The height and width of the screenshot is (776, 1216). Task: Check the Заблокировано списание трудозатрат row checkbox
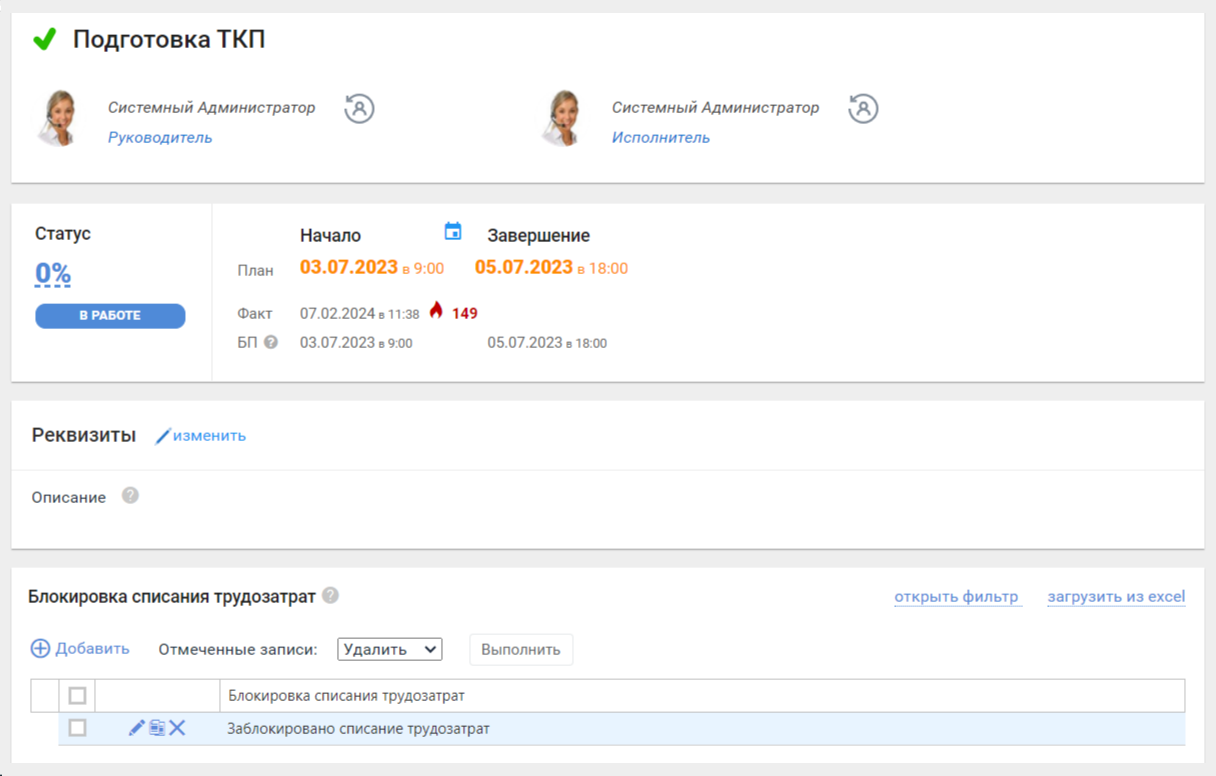tap(77, 728)
